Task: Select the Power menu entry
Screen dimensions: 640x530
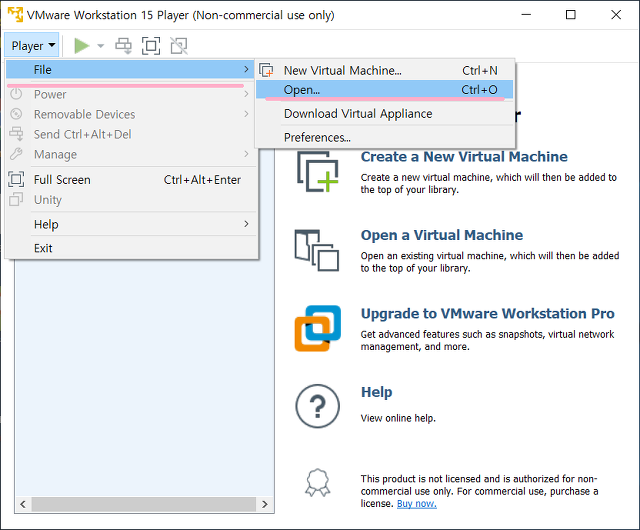Action: click(130, 94)
